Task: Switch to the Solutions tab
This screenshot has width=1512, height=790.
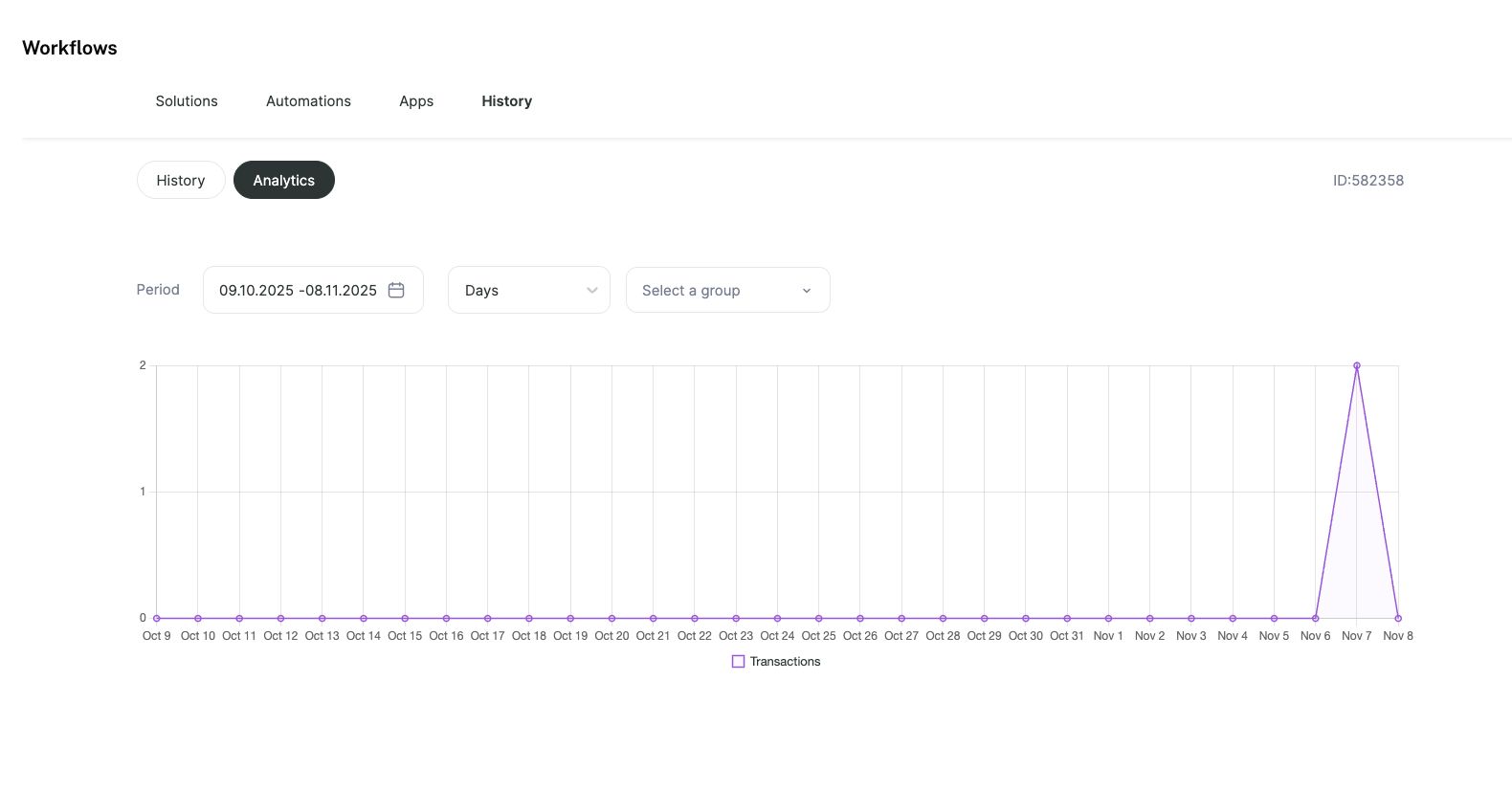Action: click(x=187, y=101)
